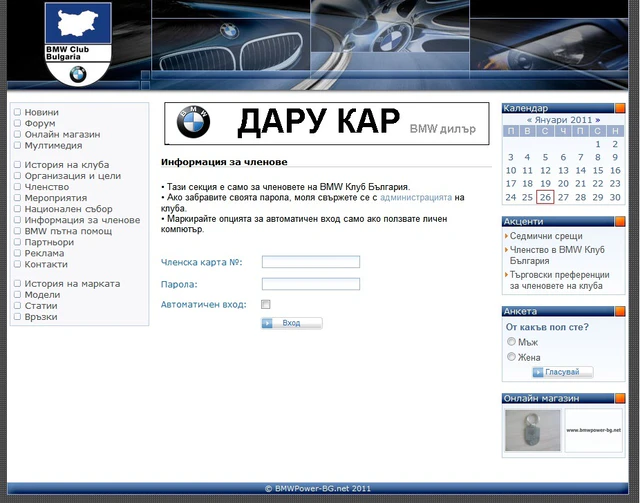The image size is (640, 503).
Task: Open the keychain product thumbnail
Action: coord(533,430)
